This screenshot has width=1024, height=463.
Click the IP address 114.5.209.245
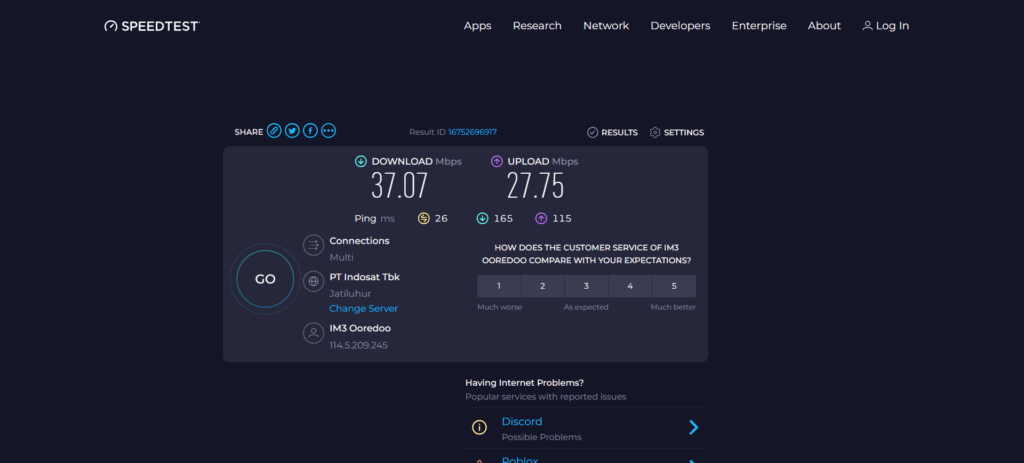359,345
